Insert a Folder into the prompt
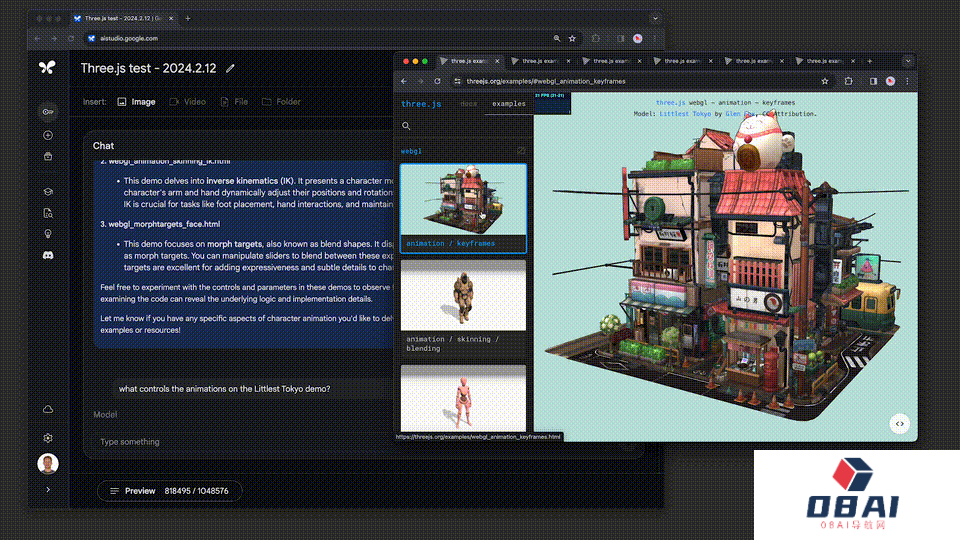The image size is (960, 540). [x=282, y=102]
